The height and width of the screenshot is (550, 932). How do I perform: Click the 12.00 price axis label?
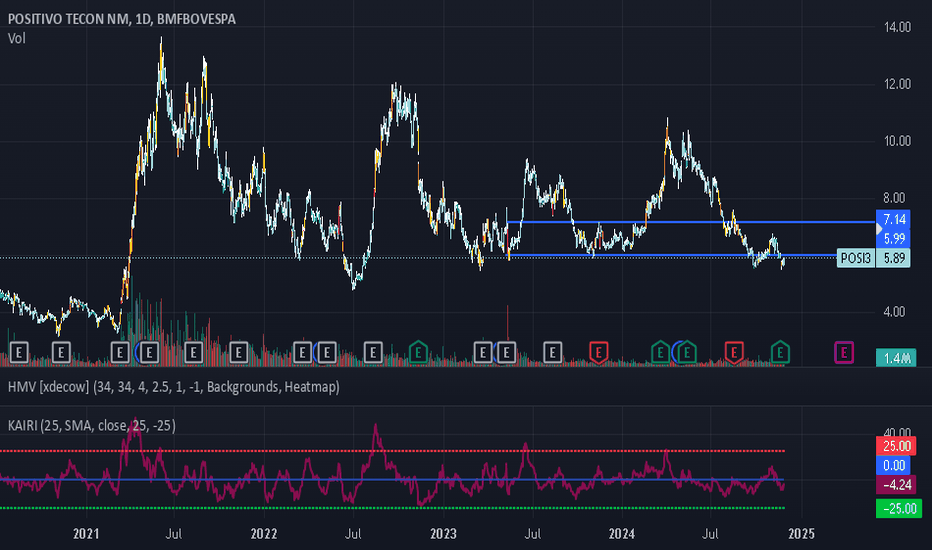point(897,84)
